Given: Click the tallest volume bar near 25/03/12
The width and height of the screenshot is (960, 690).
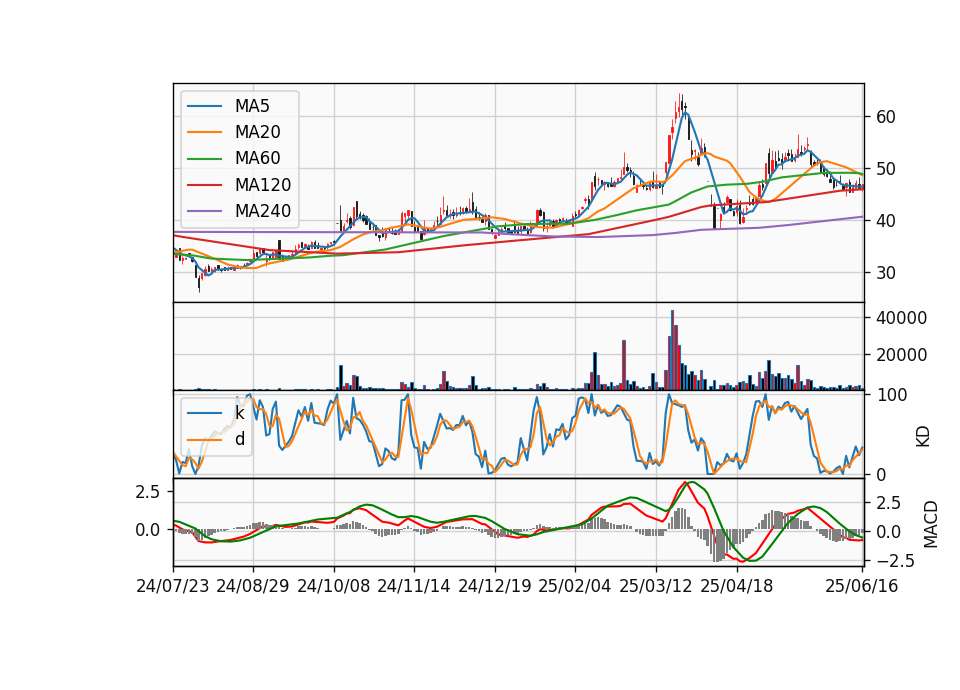Looking at the screenshot, I should (672, 350).
